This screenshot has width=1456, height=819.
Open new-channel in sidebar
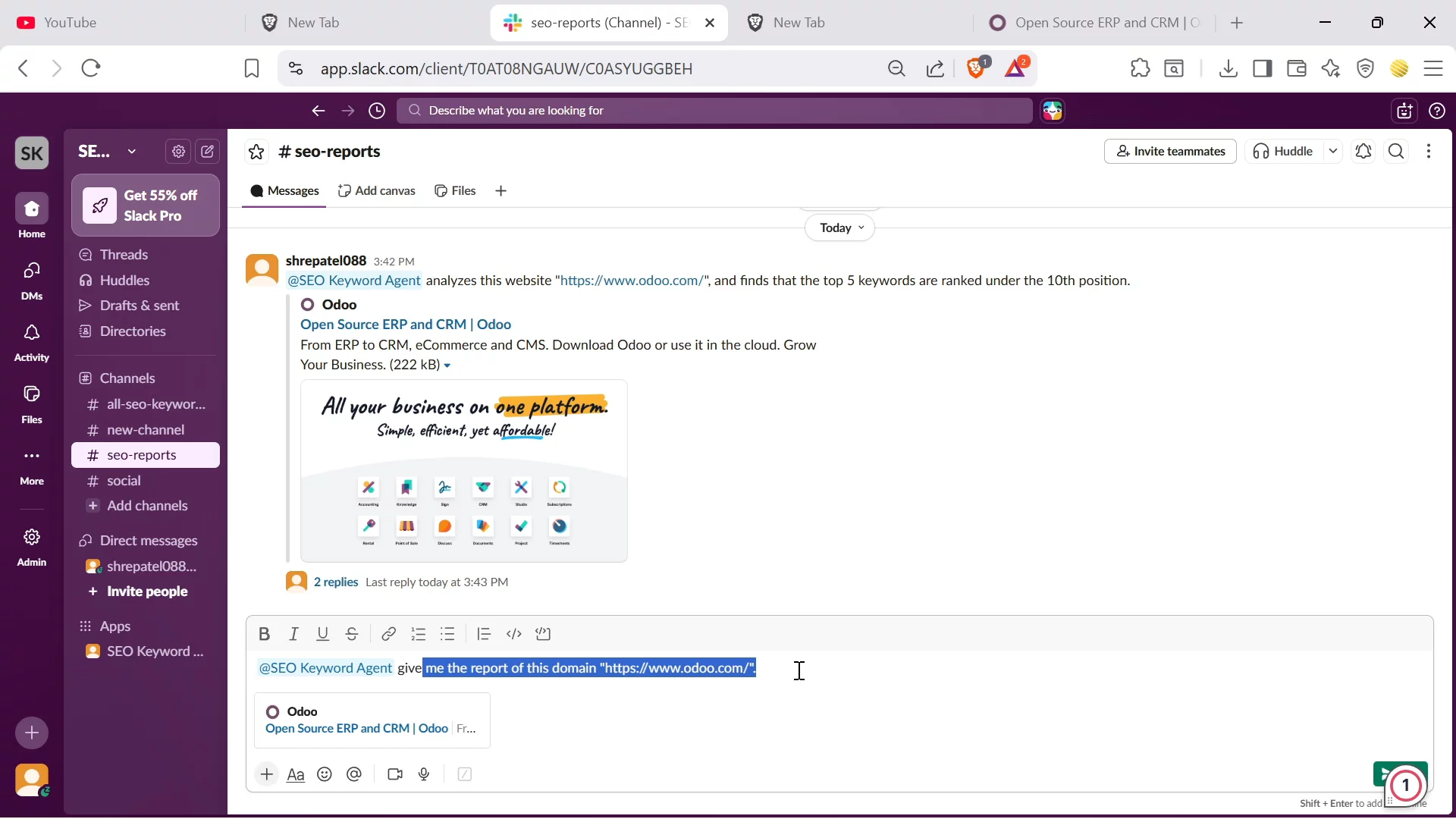coord(146,430)
